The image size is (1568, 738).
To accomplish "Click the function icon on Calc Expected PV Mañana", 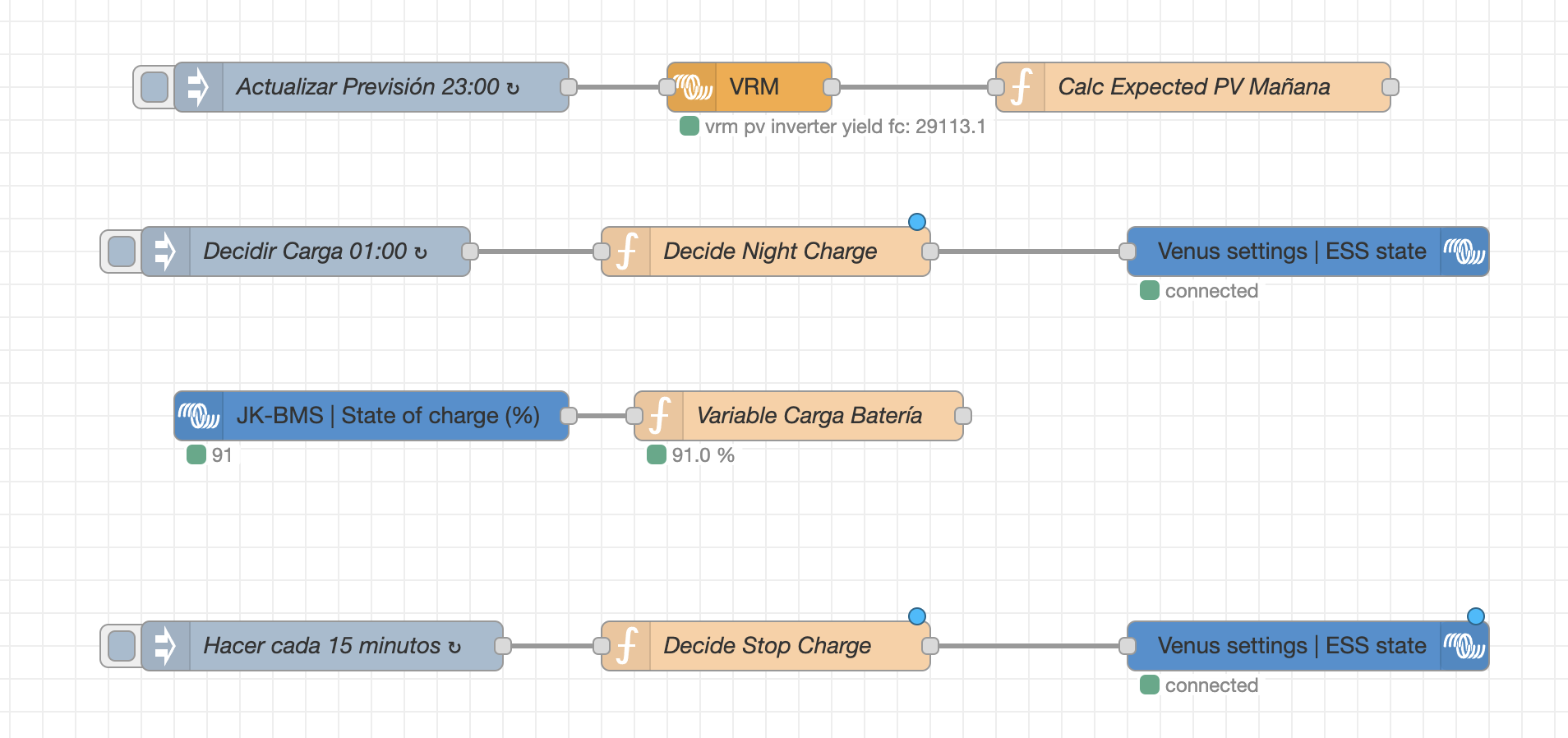I will coord(1021,87).
